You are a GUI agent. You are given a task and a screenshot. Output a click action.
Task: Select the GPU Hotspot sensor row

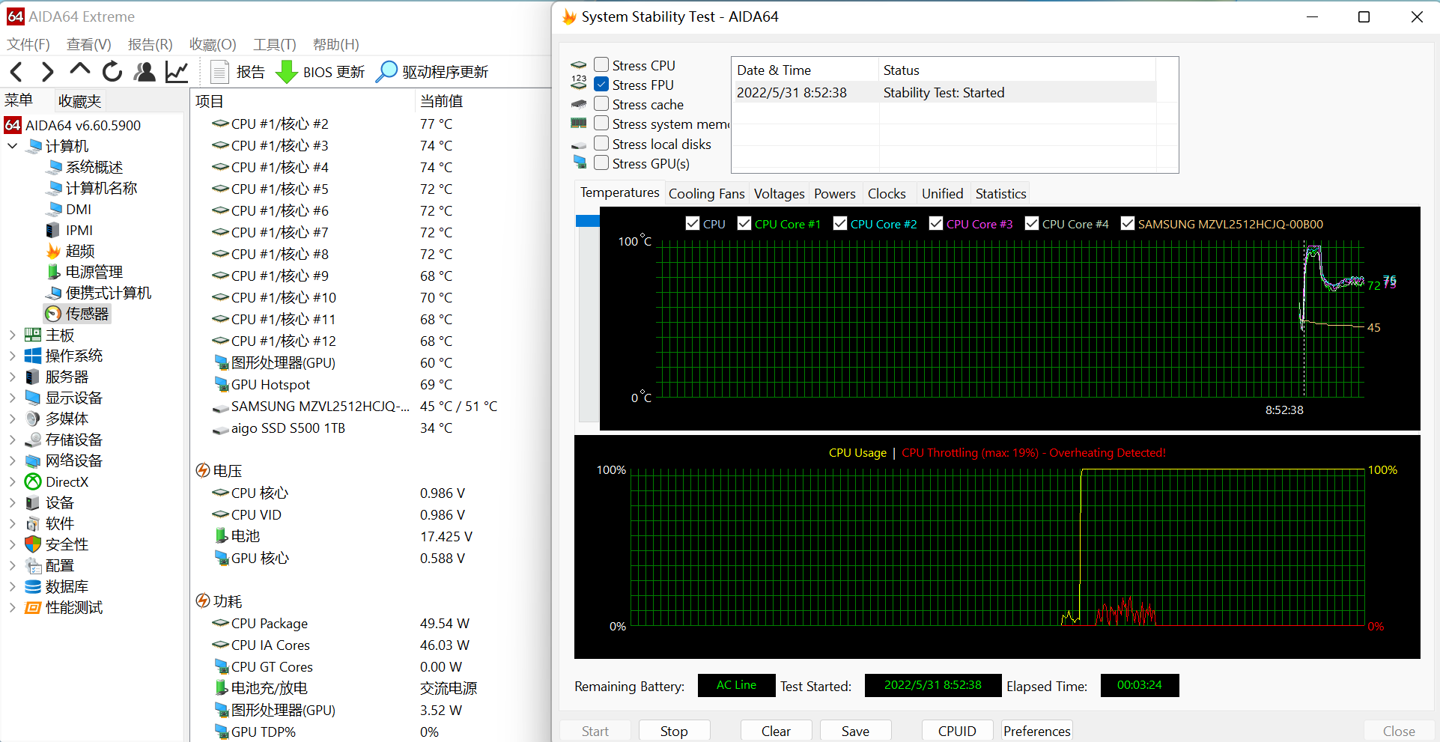[x=370, y=385]
